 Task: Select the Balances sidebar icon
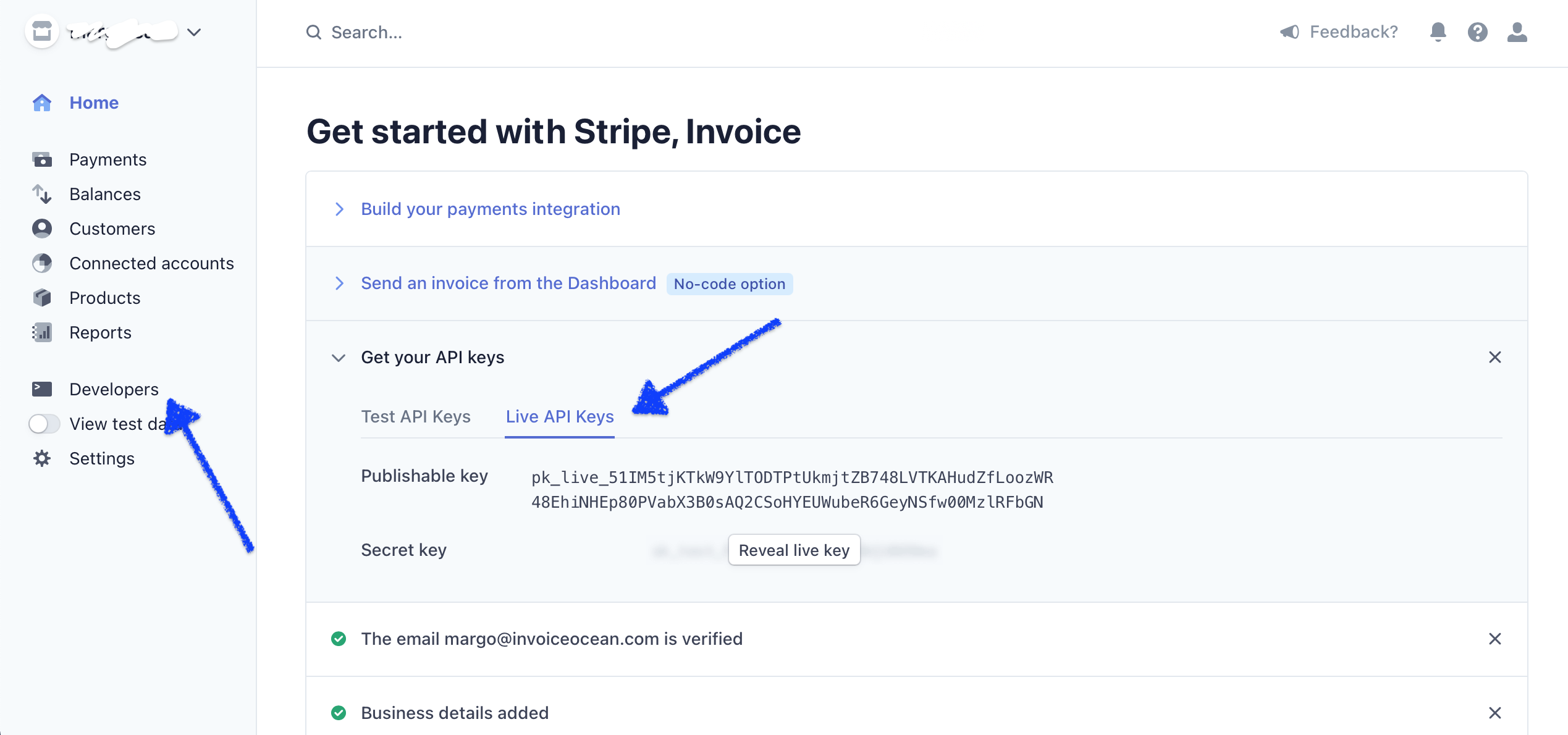tap(42, 194)
